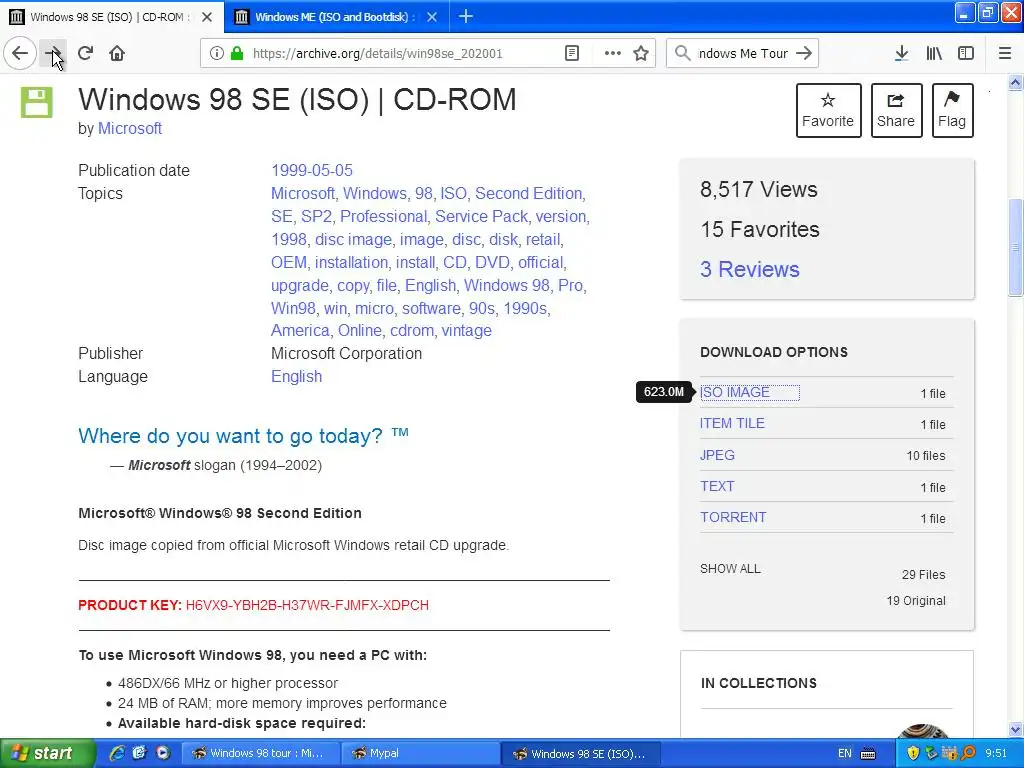
Task: Click the Share button
Action: click(x=896, y=110)
